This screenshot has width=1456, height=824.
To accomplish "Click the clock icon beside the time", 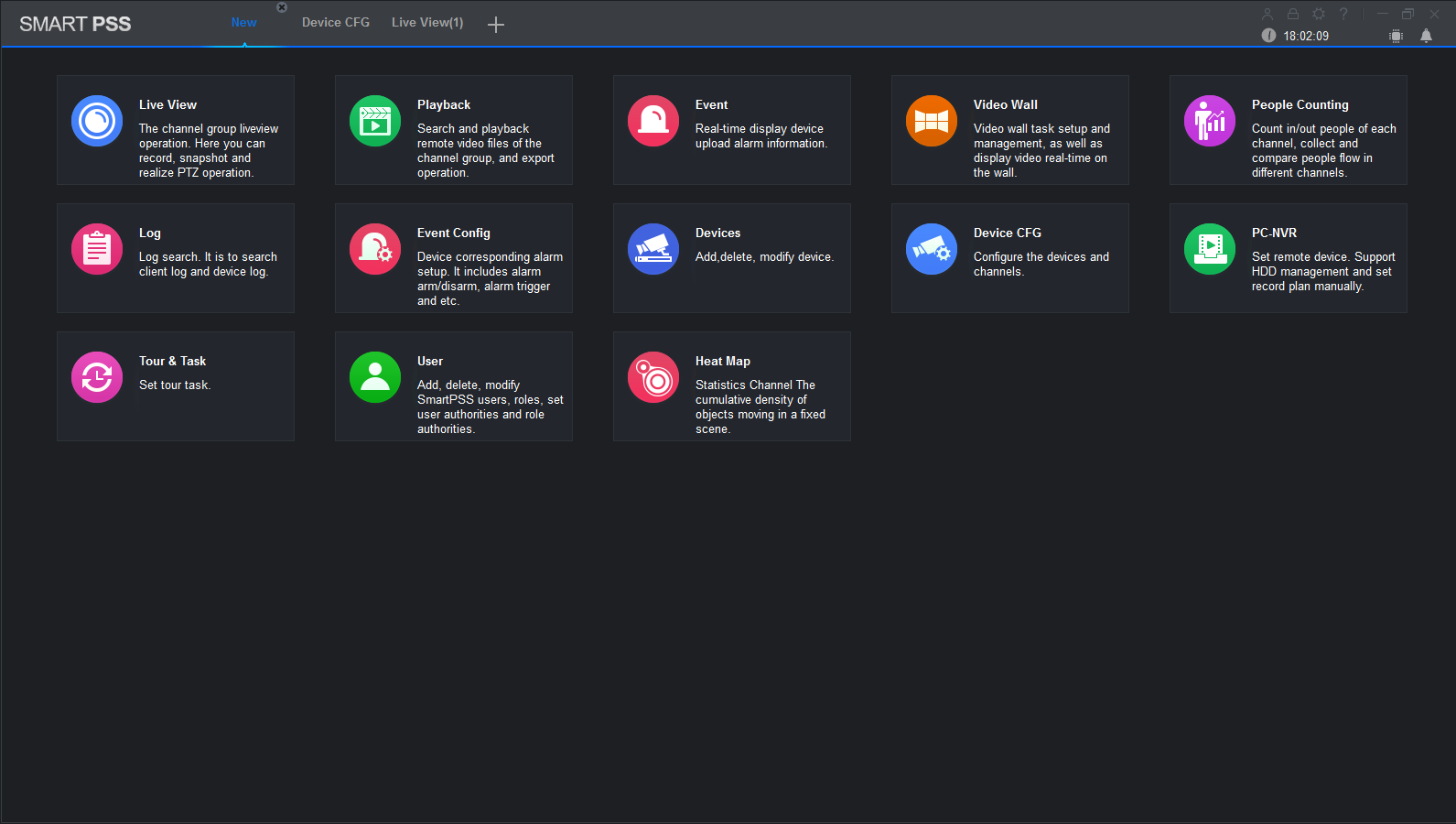I will (1268, 36).
